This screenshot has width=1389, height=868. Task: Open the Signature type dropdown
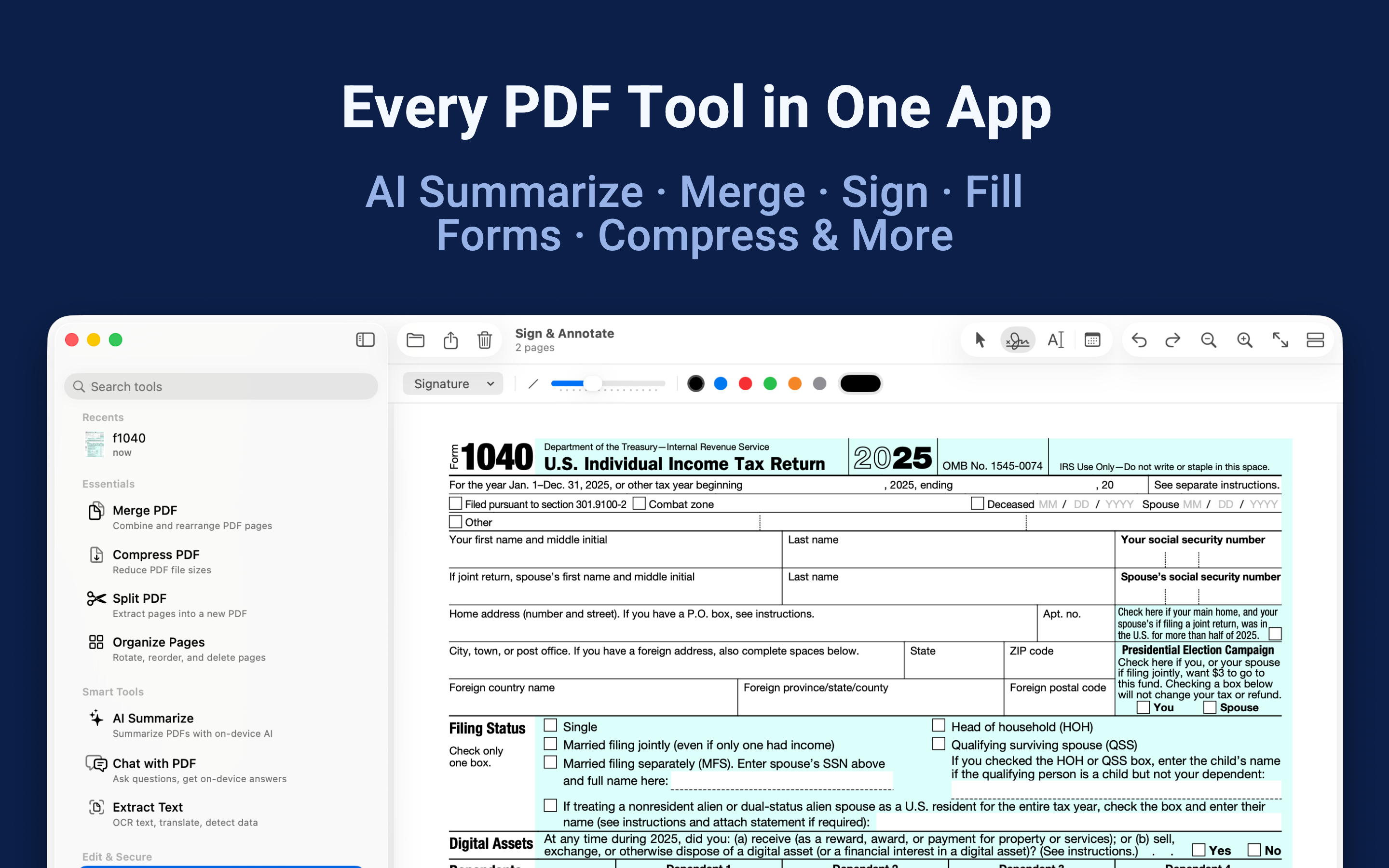pyautogui.click(x=453, y=383)
